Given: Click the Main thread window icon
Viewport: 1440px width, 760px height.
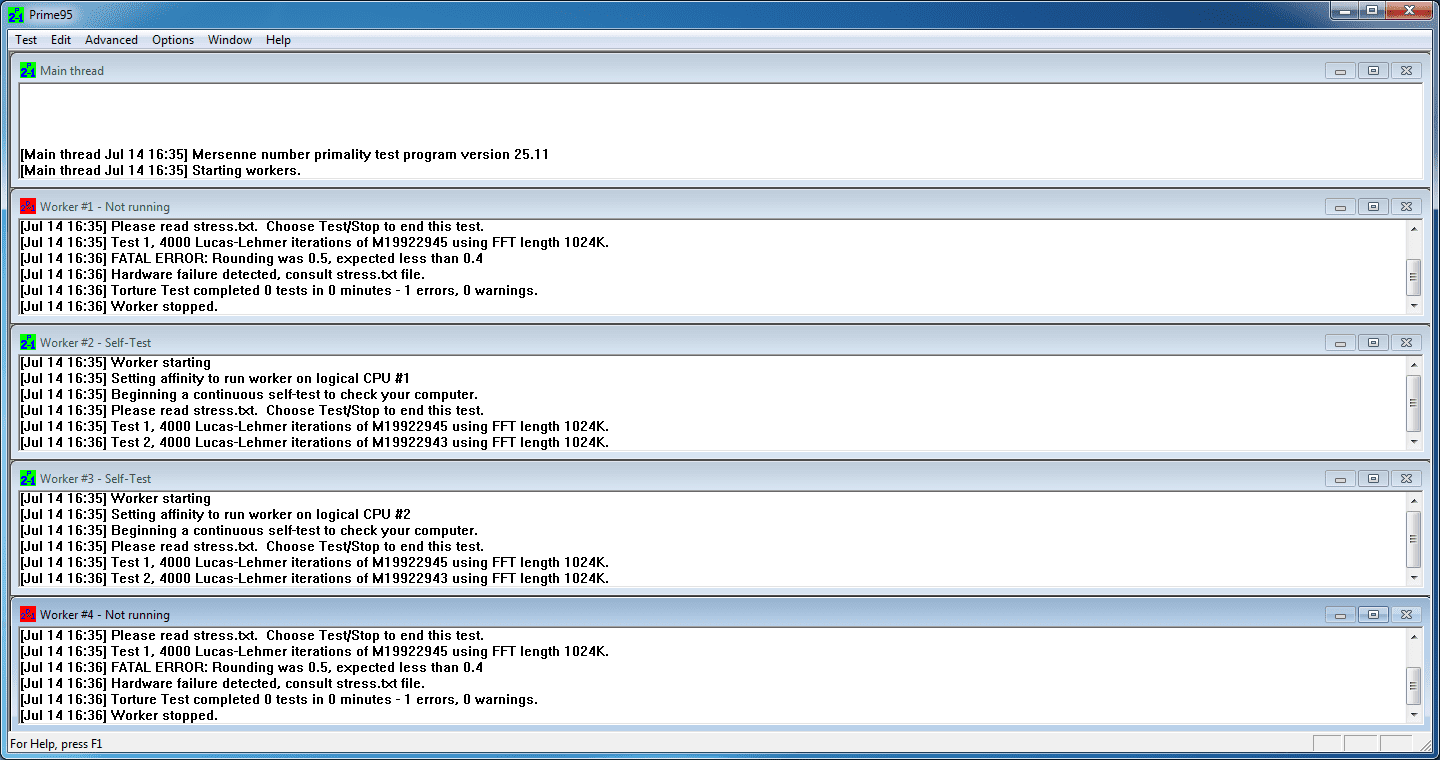Looking at the screenshot, I should point(28,71).
